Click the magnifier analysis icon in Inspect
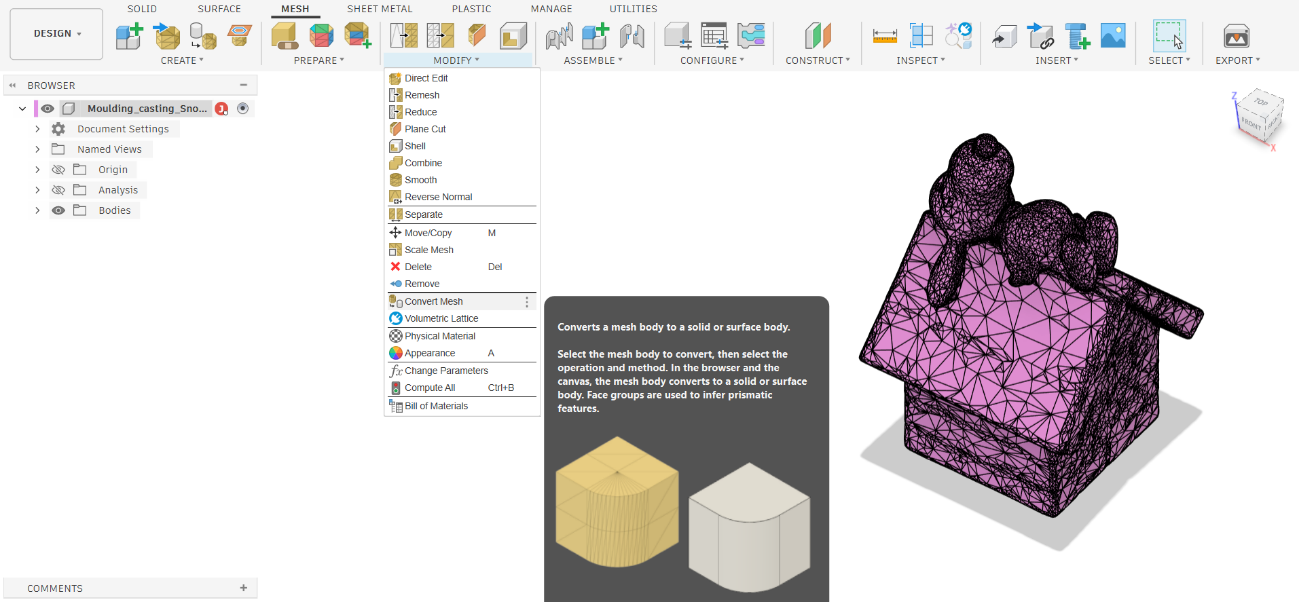 959,36
